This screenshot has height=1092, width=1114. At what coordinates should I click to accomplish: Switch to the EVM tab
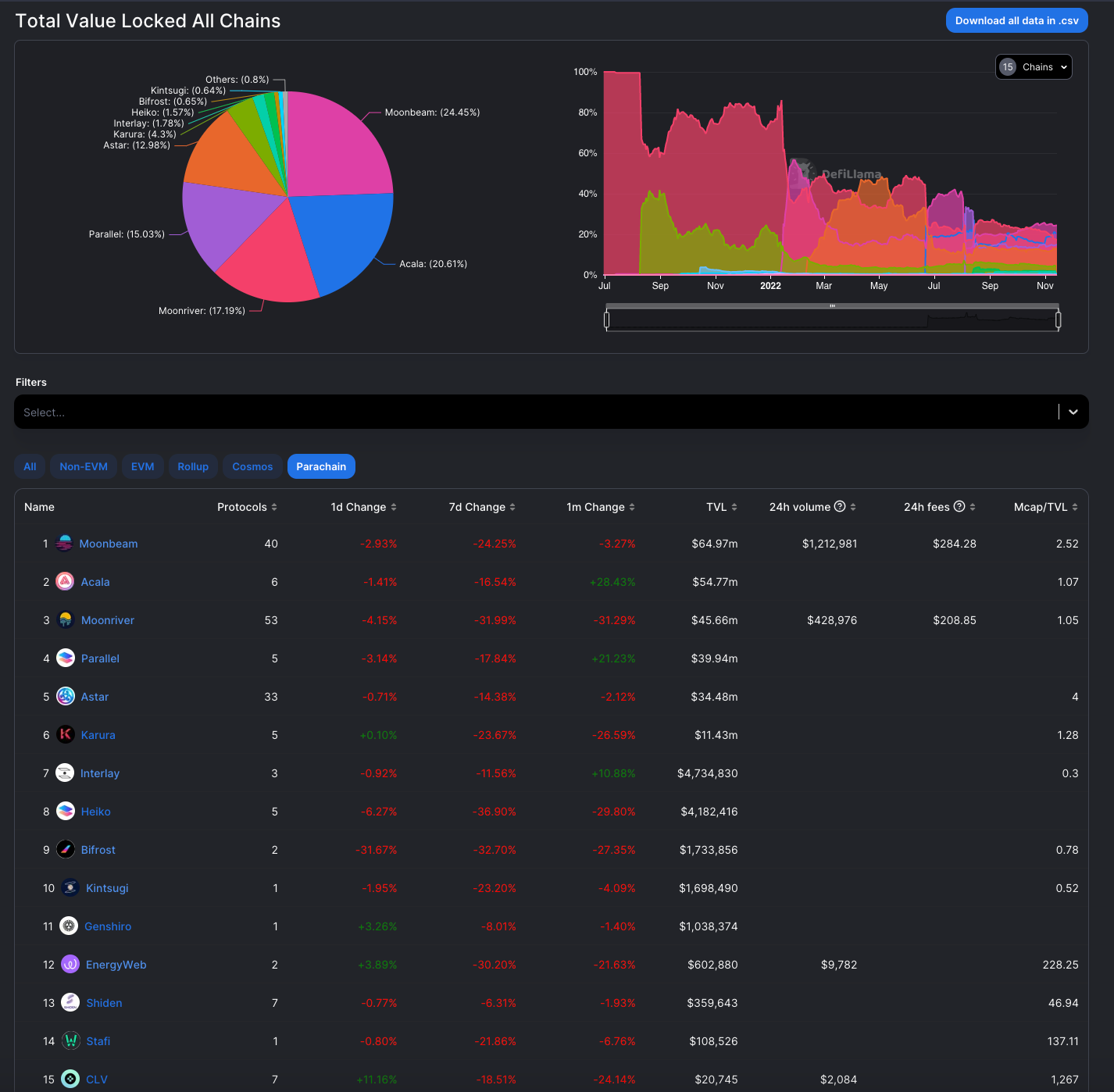coord(142,466)
